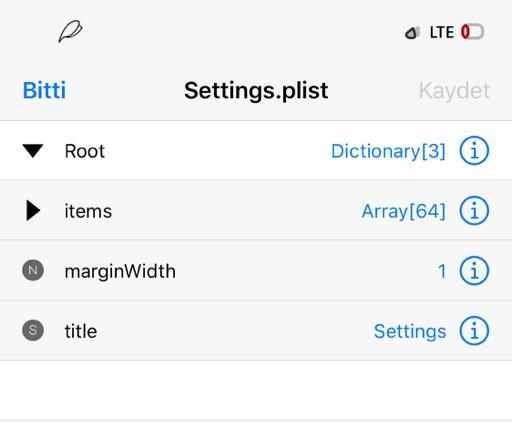Image resolution: width=512 pixels, height=438 pixels.
Task: Tap the Bitti button
Action: [x=44, y=90]
